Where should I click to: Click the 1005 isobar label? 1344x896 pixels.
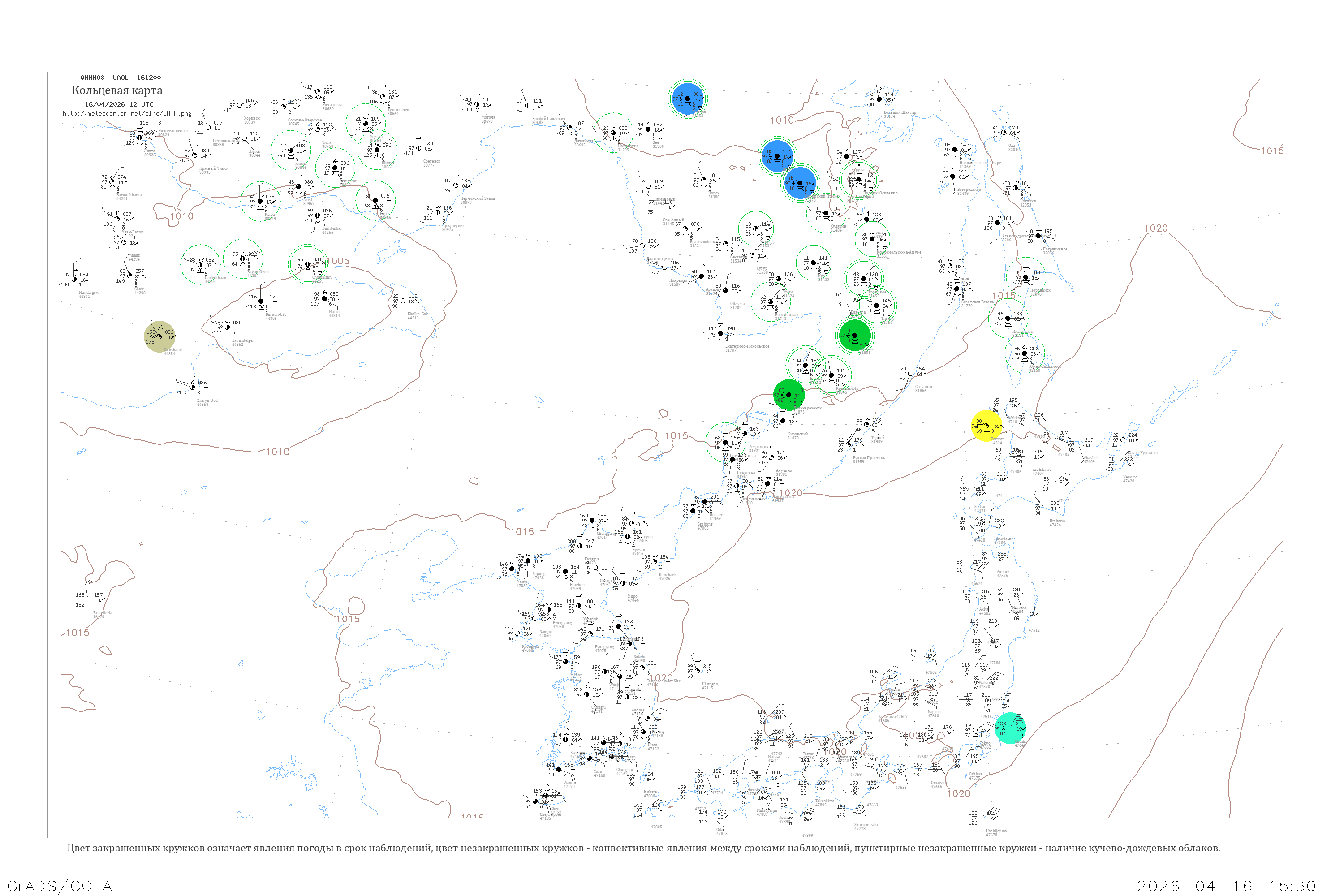(337, 261)
